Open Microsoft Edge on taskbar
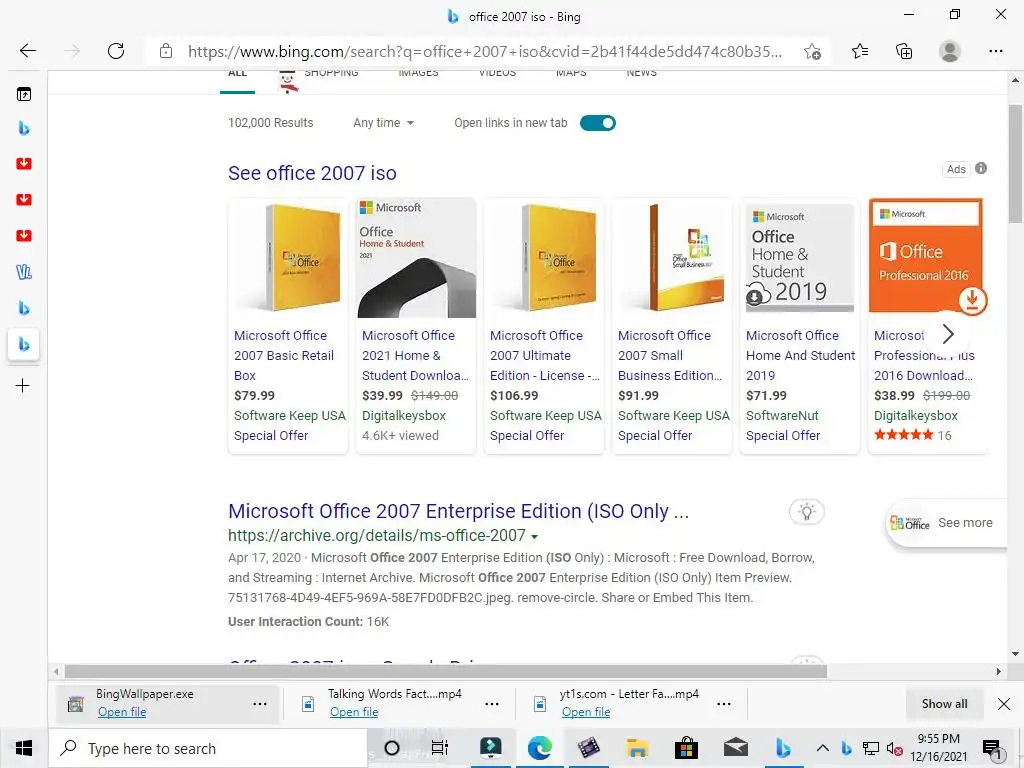Screen dimensions: 1024x768 [x=539, y=748]
